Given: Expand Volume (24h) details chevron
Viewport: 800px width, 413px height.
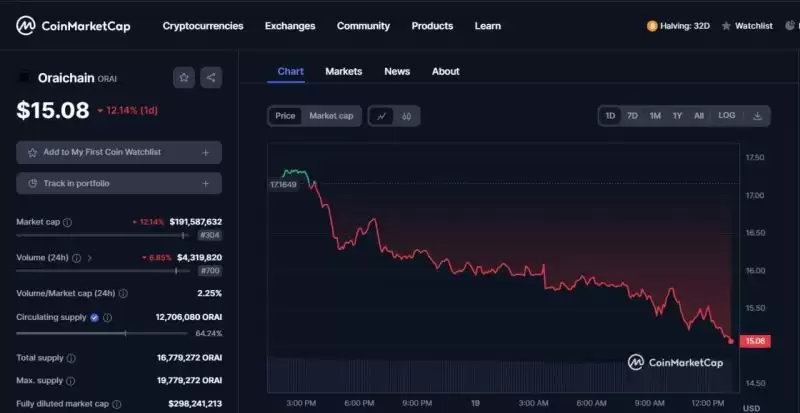Looking at the screenshot, I should click(90, 258).
